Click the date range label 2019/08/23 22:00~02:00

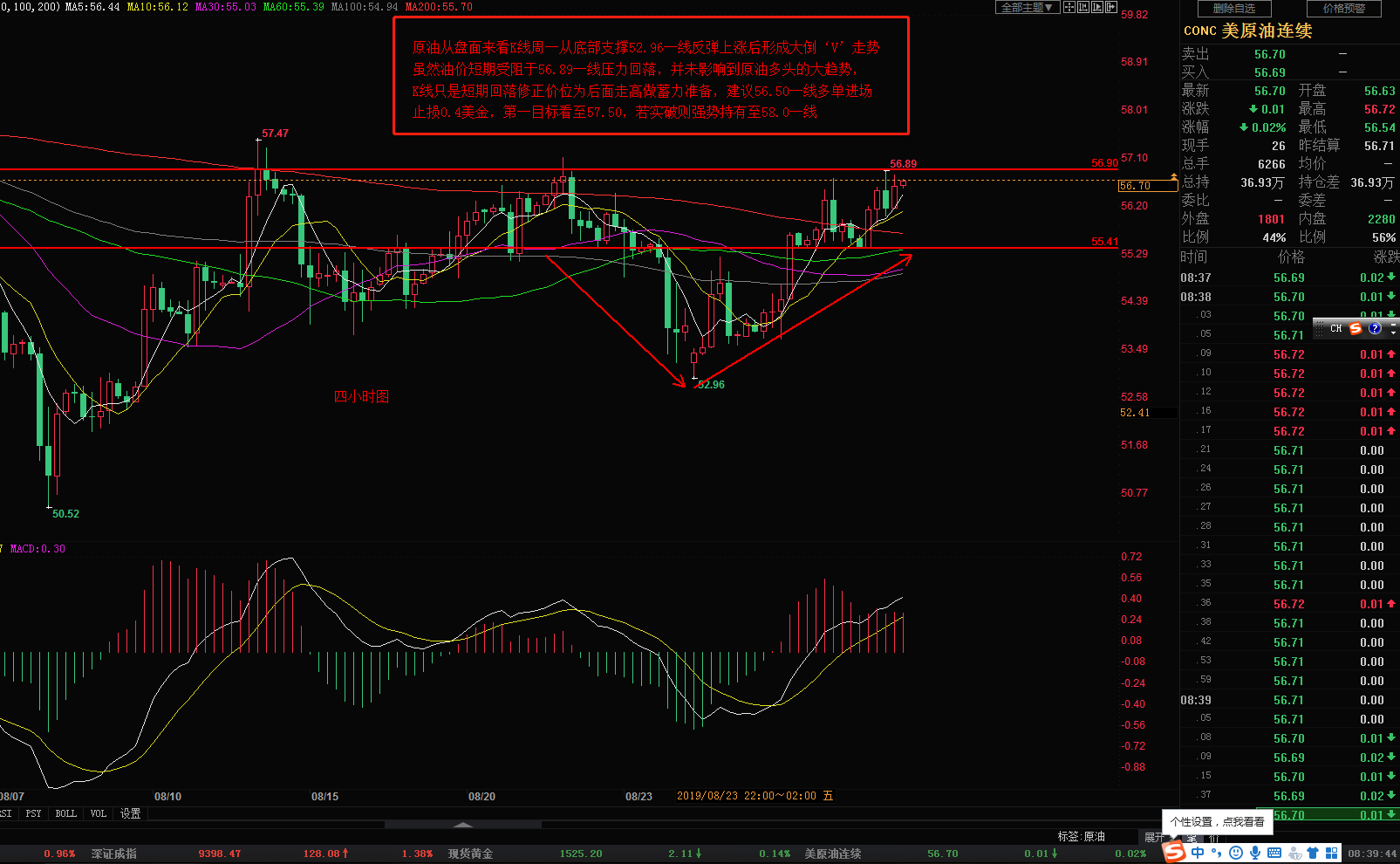(x=747, y=796)
